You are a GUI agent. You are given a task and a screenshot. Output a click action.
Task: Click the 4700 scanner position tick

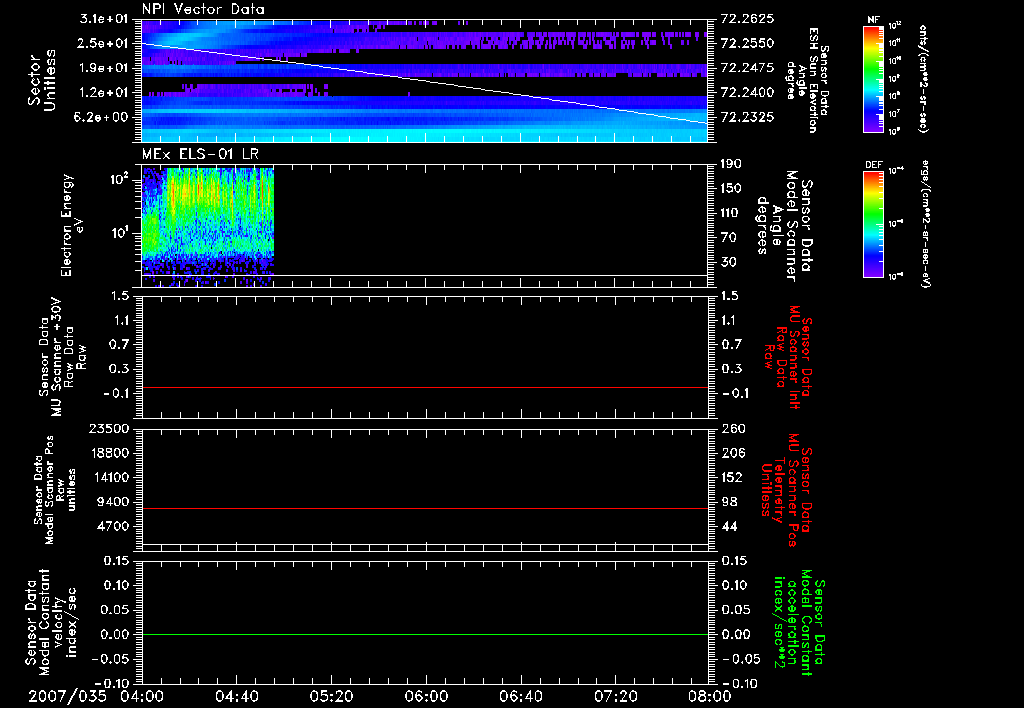(x=113, y=526)
